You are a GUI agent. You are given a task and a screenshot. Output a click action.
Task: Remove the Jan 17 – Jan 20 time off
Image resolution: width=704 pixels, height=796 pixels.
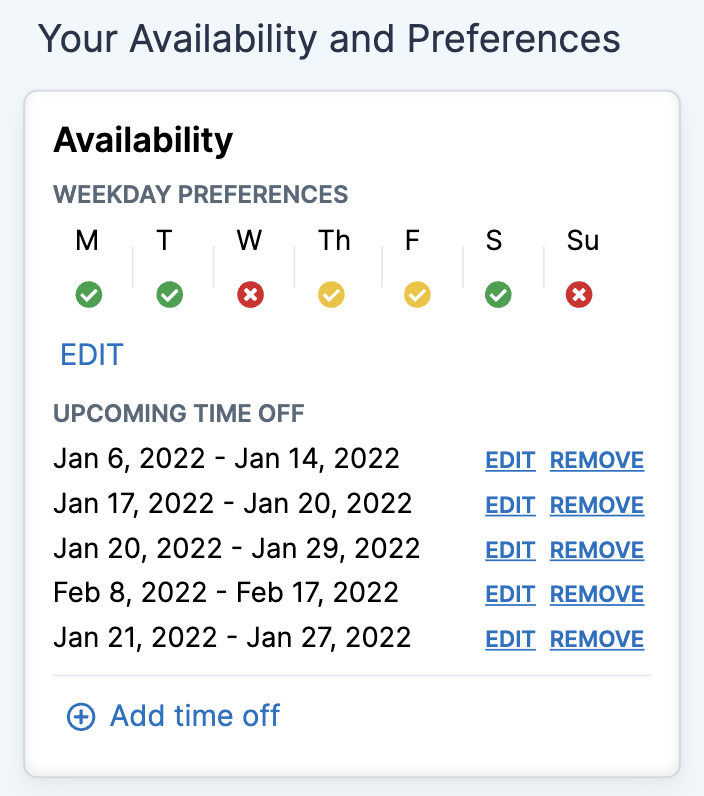(x=597, y=505)
